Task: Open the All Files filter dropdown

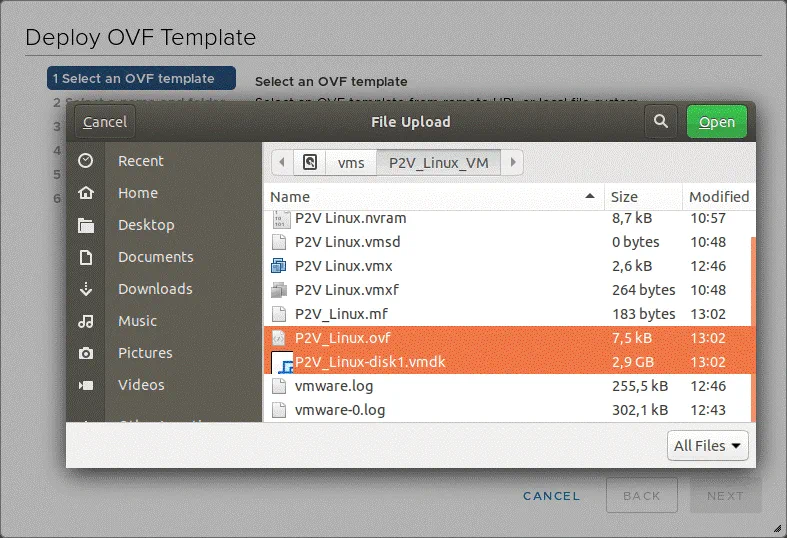Action: [x=708, y=446]
